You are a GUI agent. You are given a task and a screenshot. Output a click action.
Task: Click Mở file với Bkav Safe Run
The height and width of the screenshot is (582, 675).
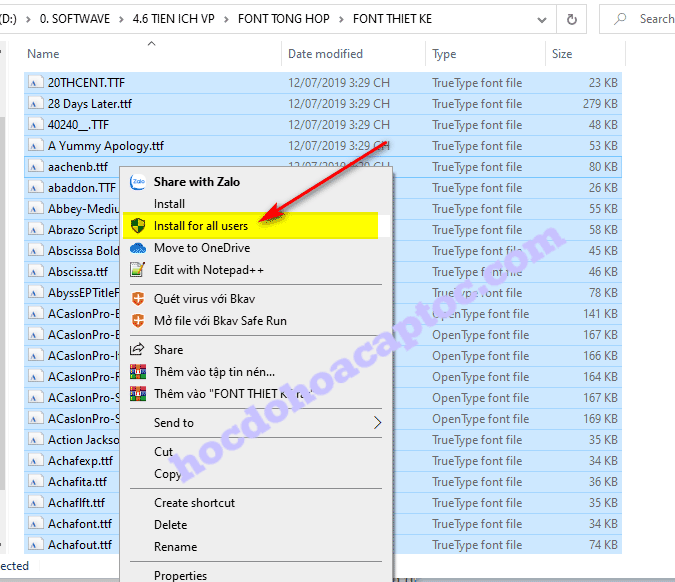[220, 321]
